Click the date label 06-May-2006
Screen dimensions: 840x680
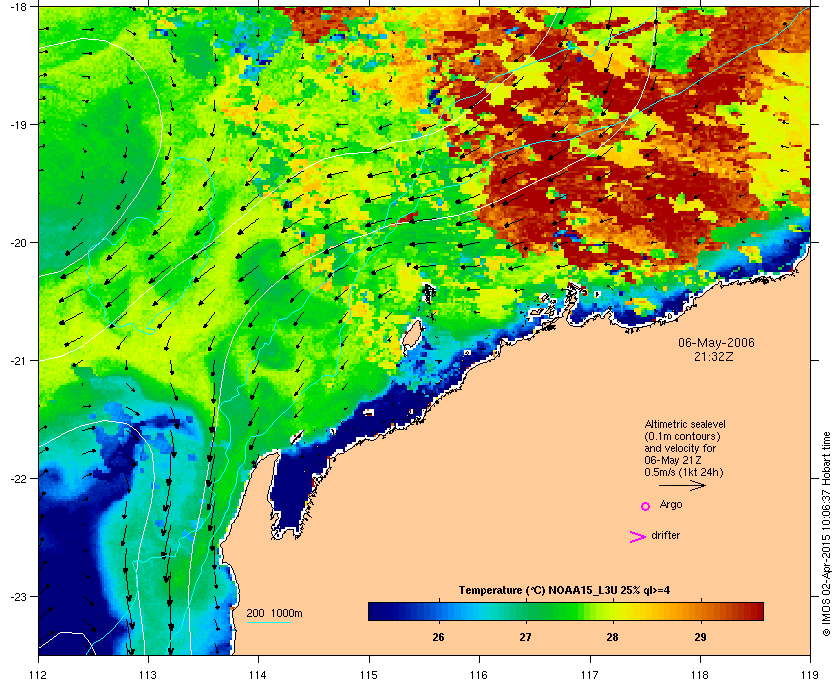716,343
